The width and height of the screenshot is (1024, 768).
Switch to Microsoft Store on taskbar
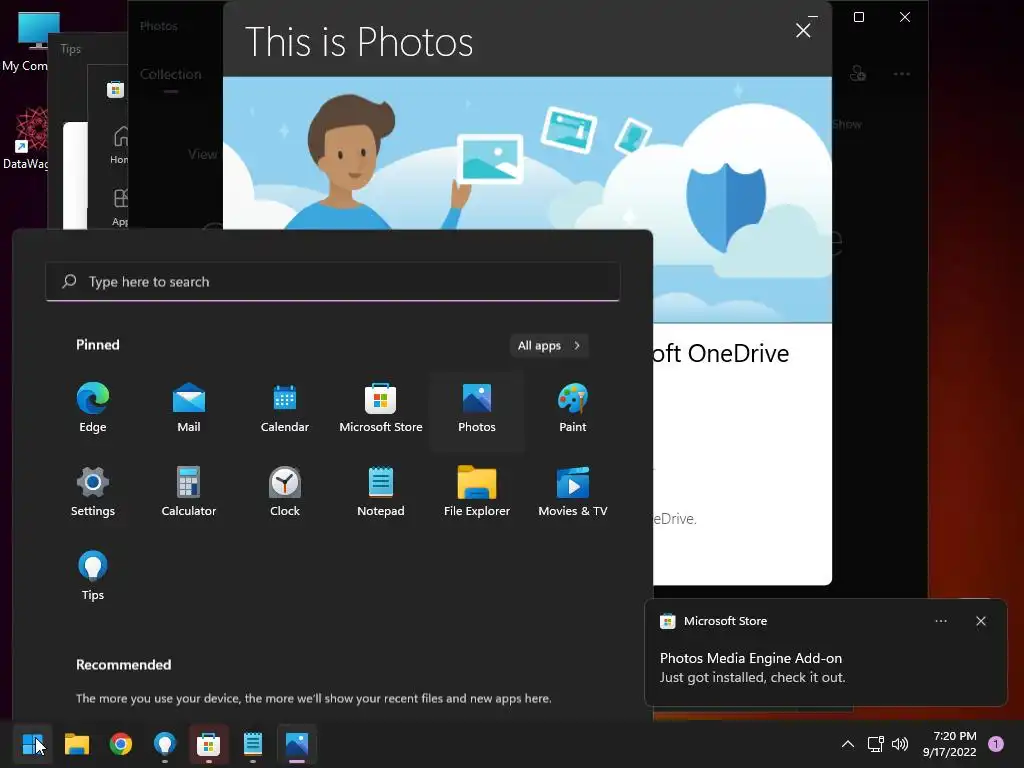[208, 744]
